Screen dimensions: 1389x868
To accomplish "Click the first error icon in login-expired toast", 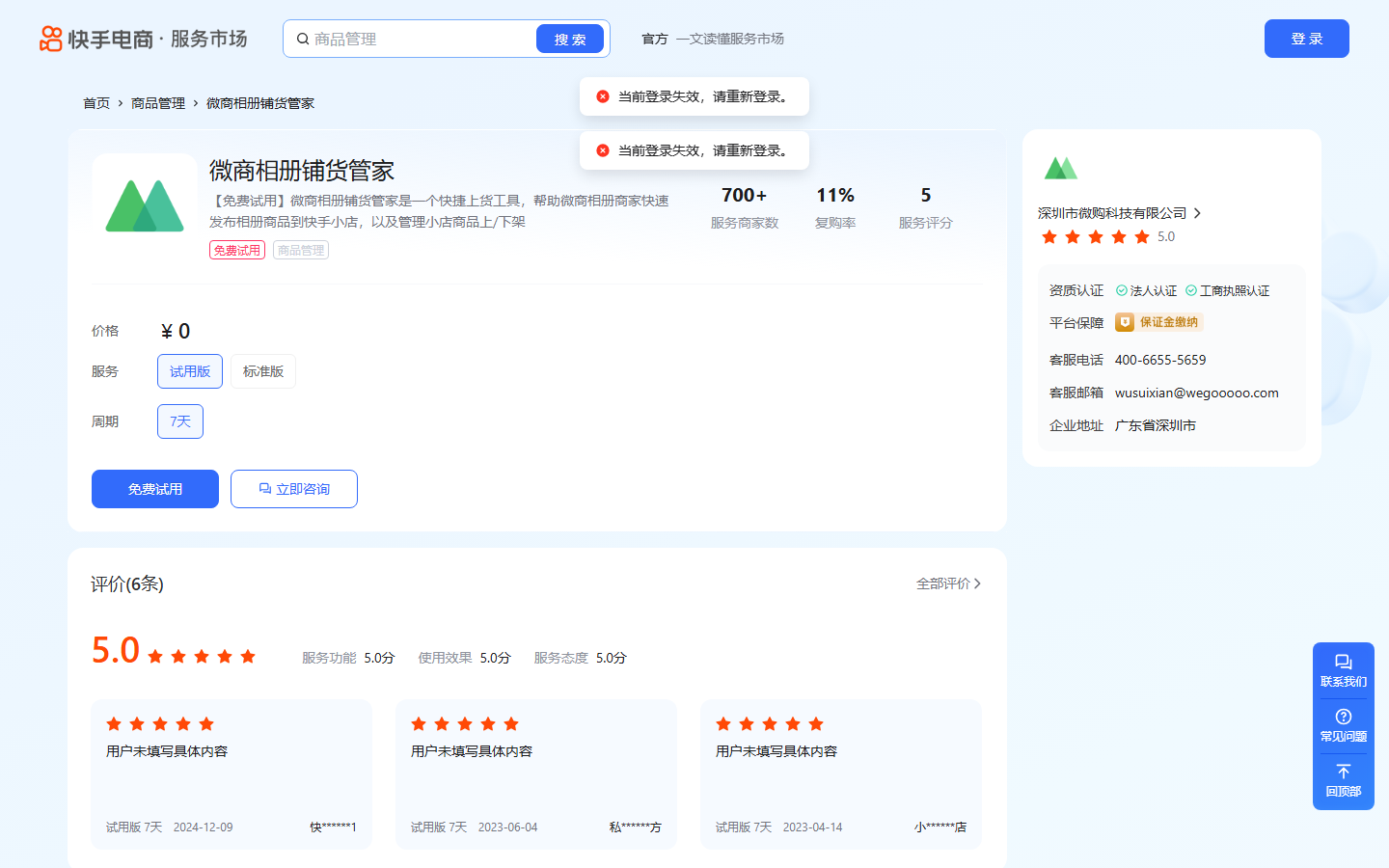I will point(603,96).
